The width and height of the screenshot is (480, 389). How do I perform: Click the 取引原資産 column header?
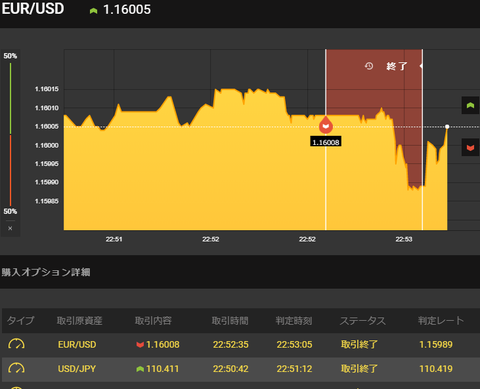pyautogui.click(x=79, y=321)
